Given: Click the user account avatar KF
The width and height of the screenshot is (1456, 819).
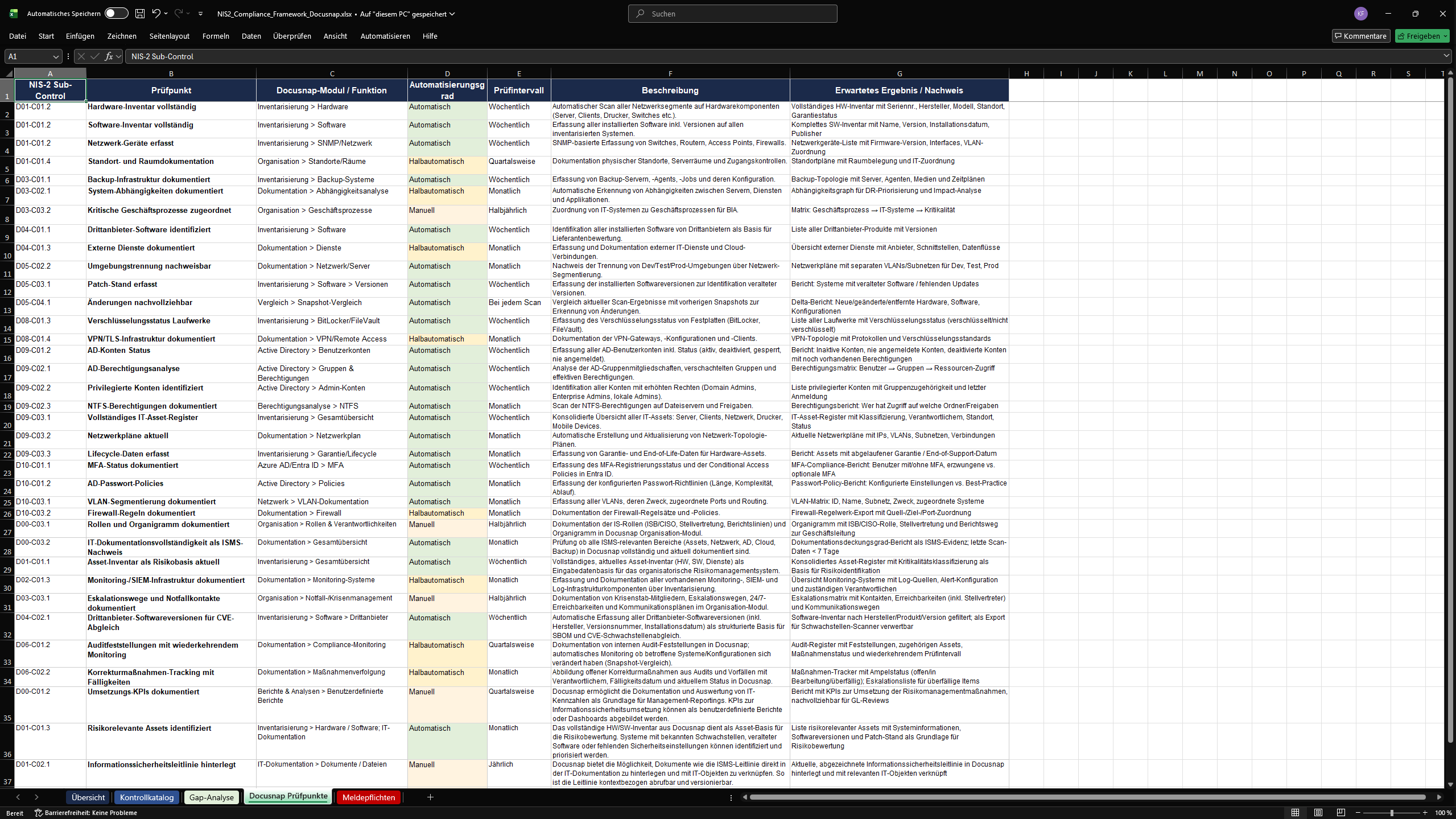Looking at the screenshot, I should tap(1360, 14).
